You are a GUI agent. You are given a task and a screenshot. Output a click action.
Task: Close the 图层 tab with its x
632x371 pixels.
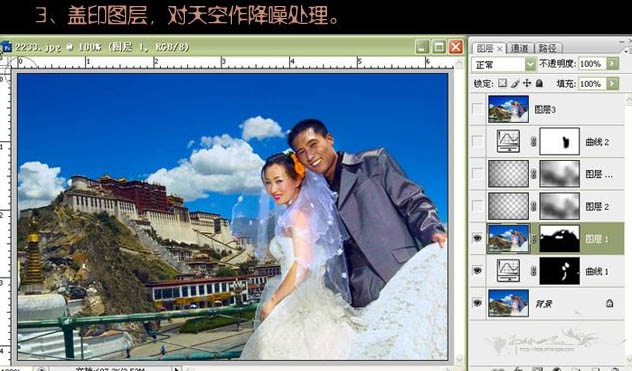coord(500,48)
